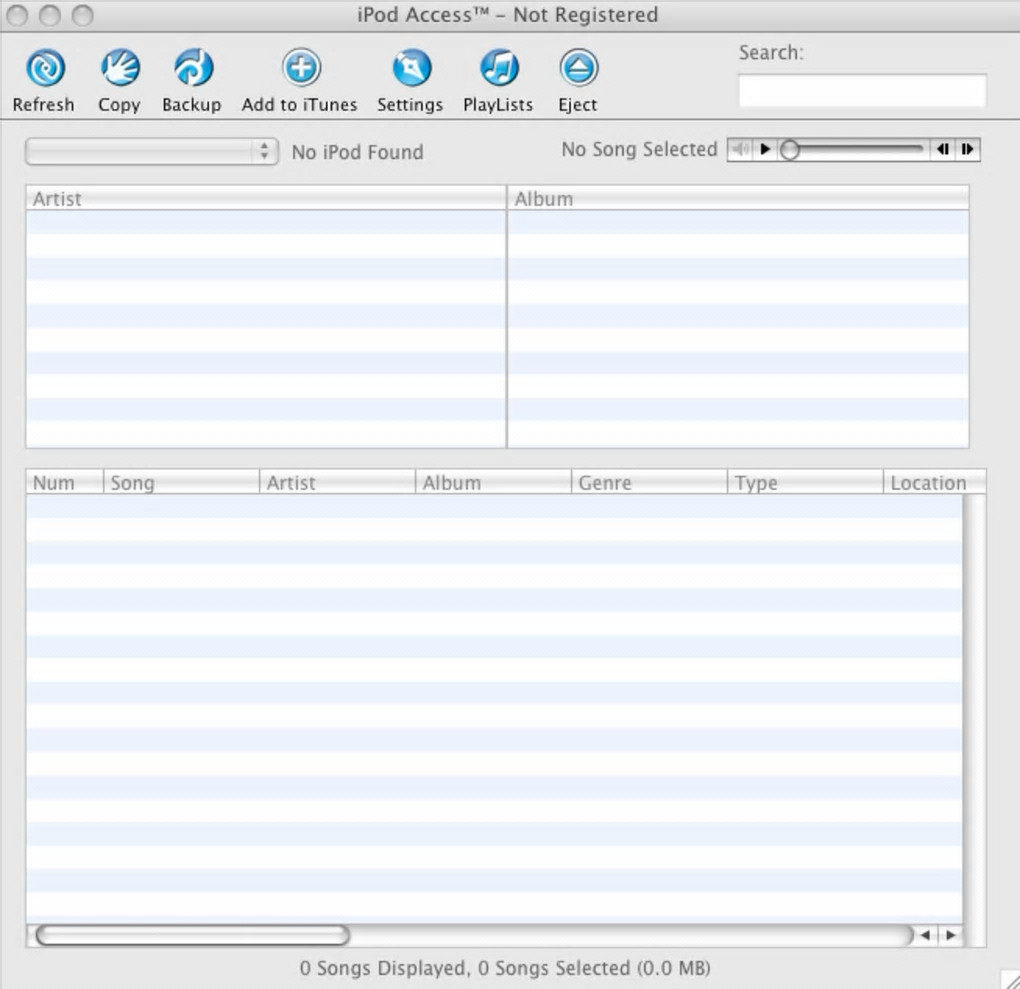
Task: Click the Add to iTunes icon
Action: [301, 68]
